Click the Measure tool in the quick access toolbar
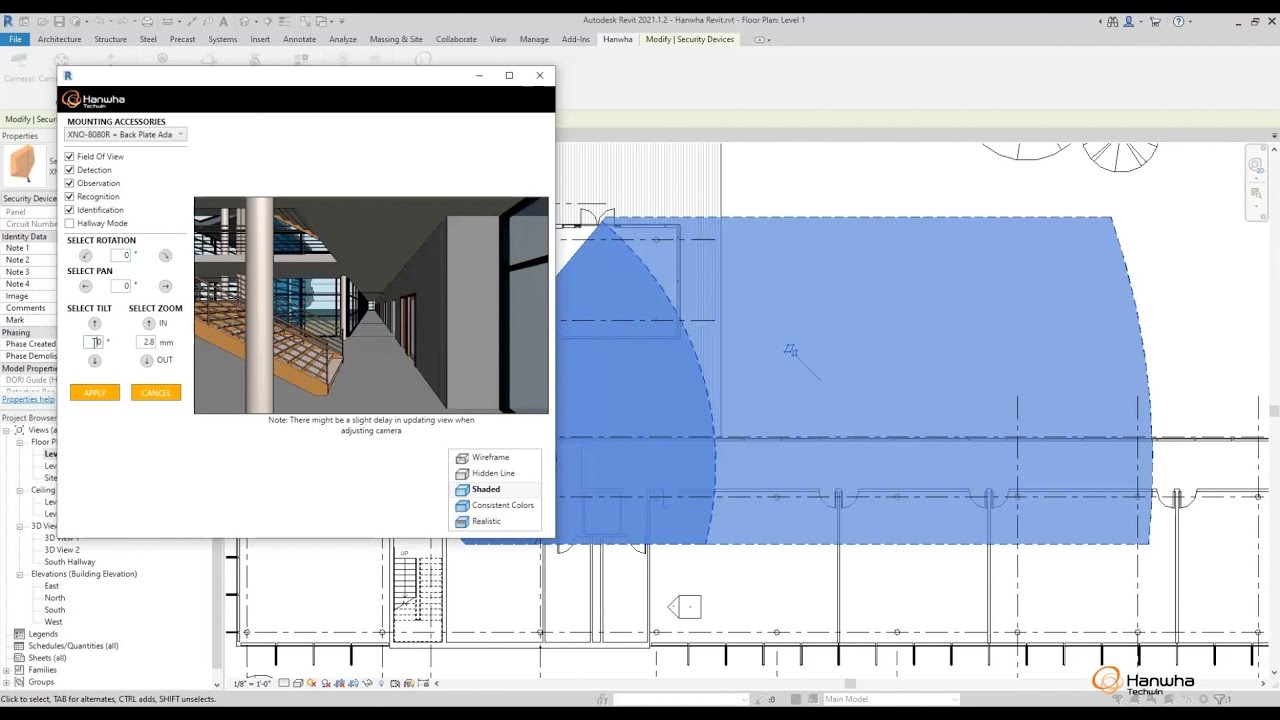Viewport: 1280px width, 720px height. pos(167,21)
